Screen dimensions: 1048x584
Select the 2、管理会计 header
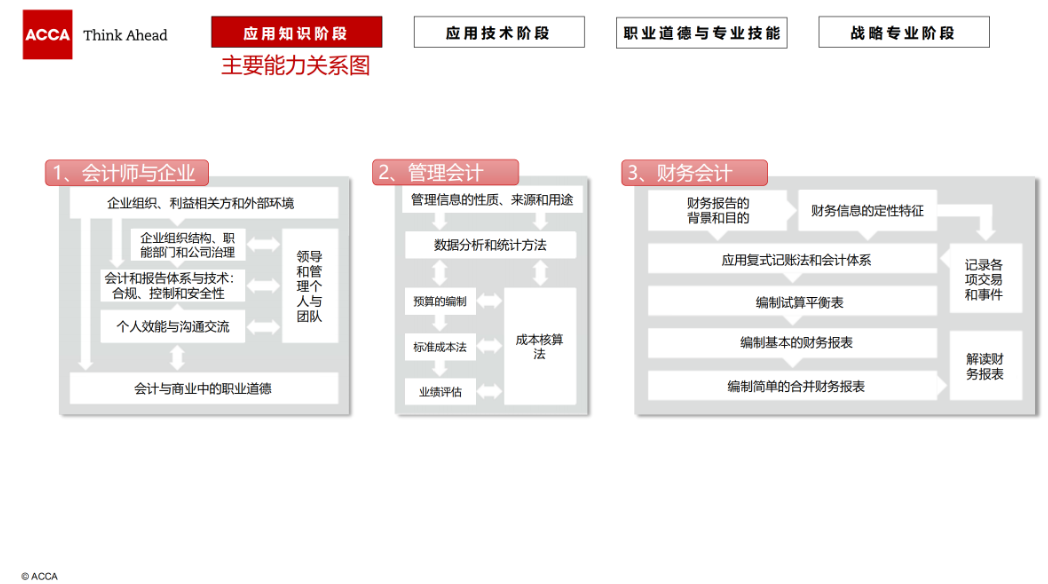[x=445, y=172]
